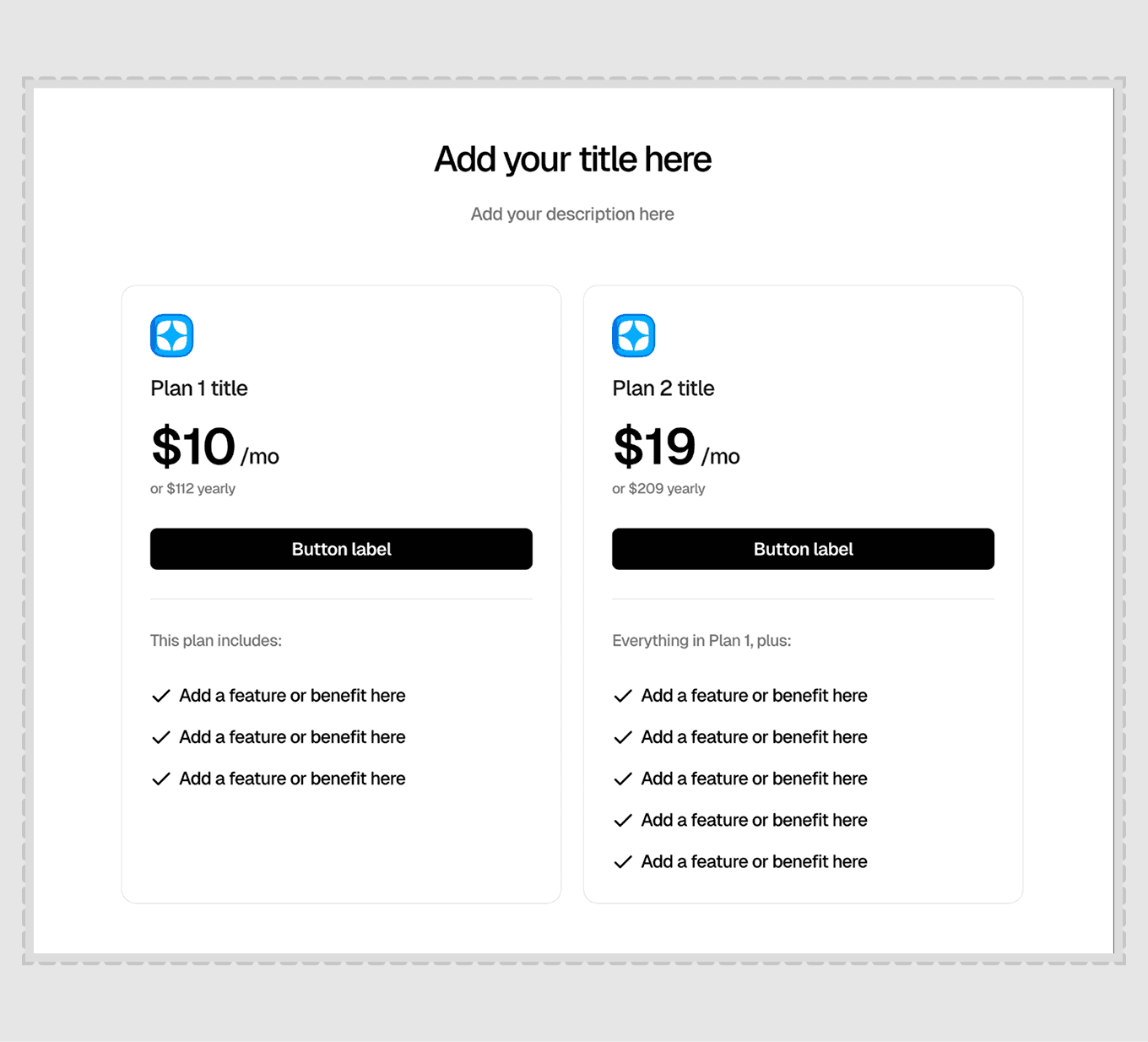Click the Button label under the $19 plan
The height and width of the screenshot is (1042, 1148).
[x=803, y=549]
